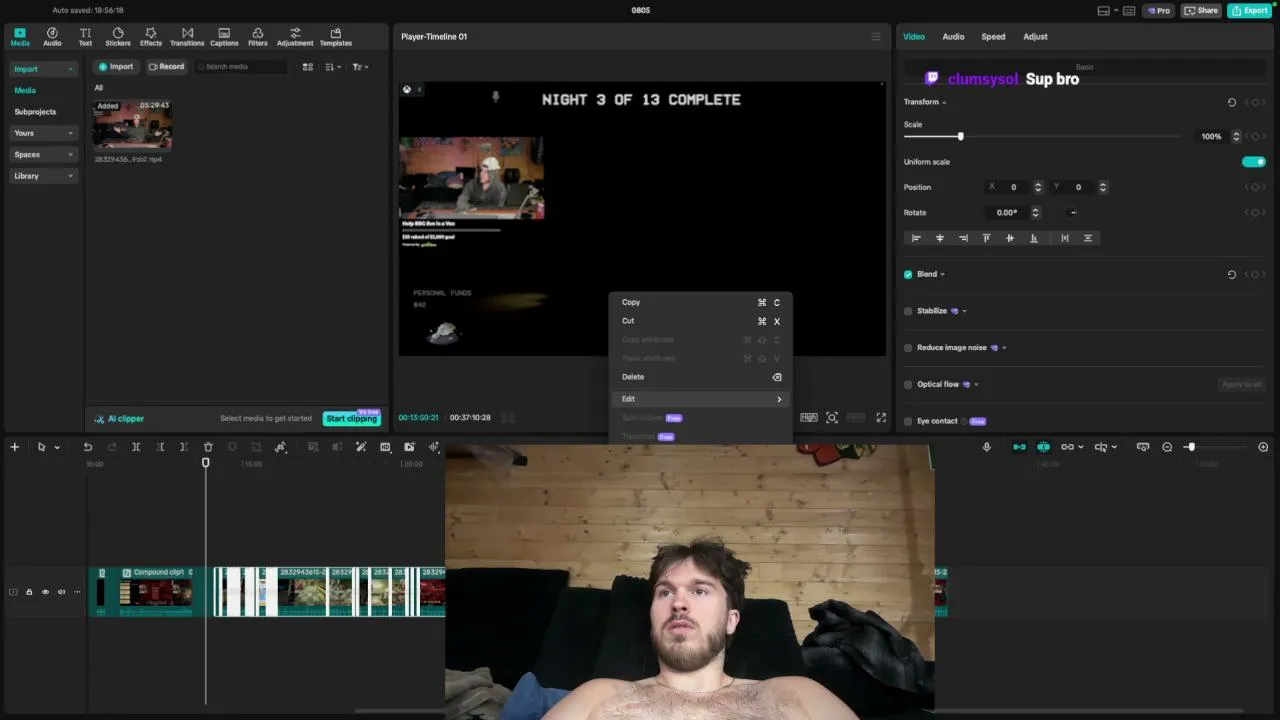
Task: Click the timeline zoom slider handle
Action: [x=1190, y=447]
